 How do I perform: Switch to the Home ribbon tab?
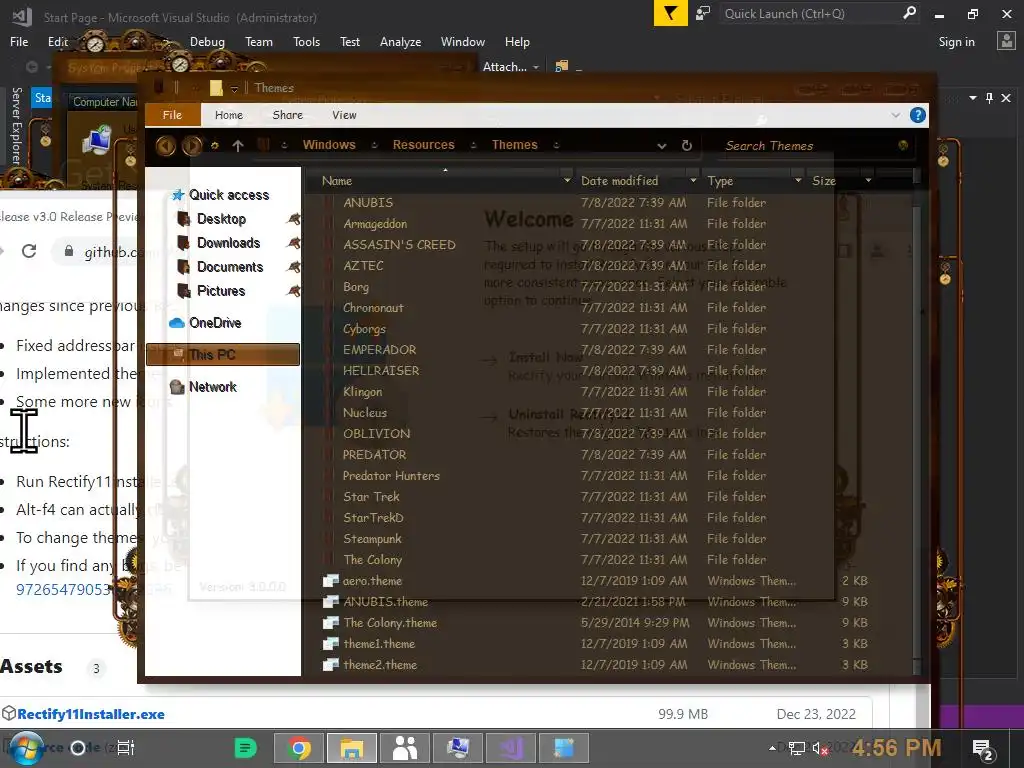[x=229, y=115]
